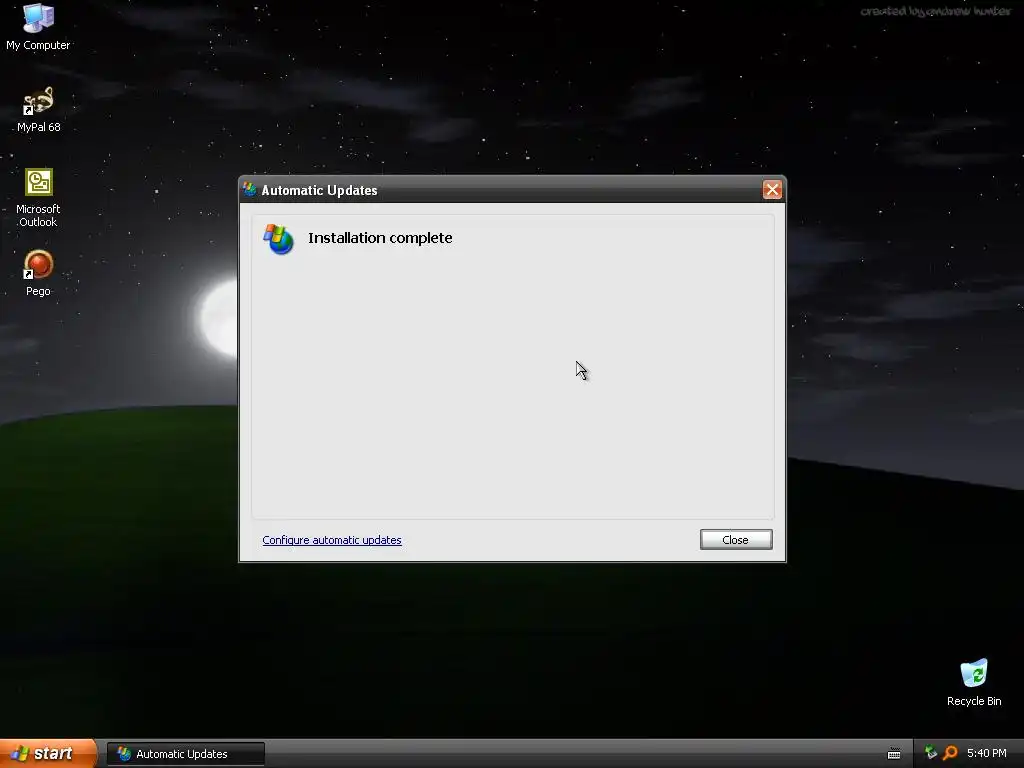Select the Microsoft Outlook desktop icon
Viewport: 1024px width, 768px height.
pyautogui.click(x=38, y=198)
